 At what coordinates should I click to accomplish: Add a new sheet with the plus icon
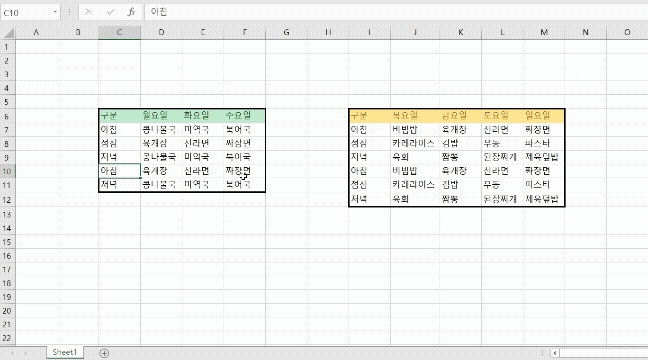click(104, 353)
